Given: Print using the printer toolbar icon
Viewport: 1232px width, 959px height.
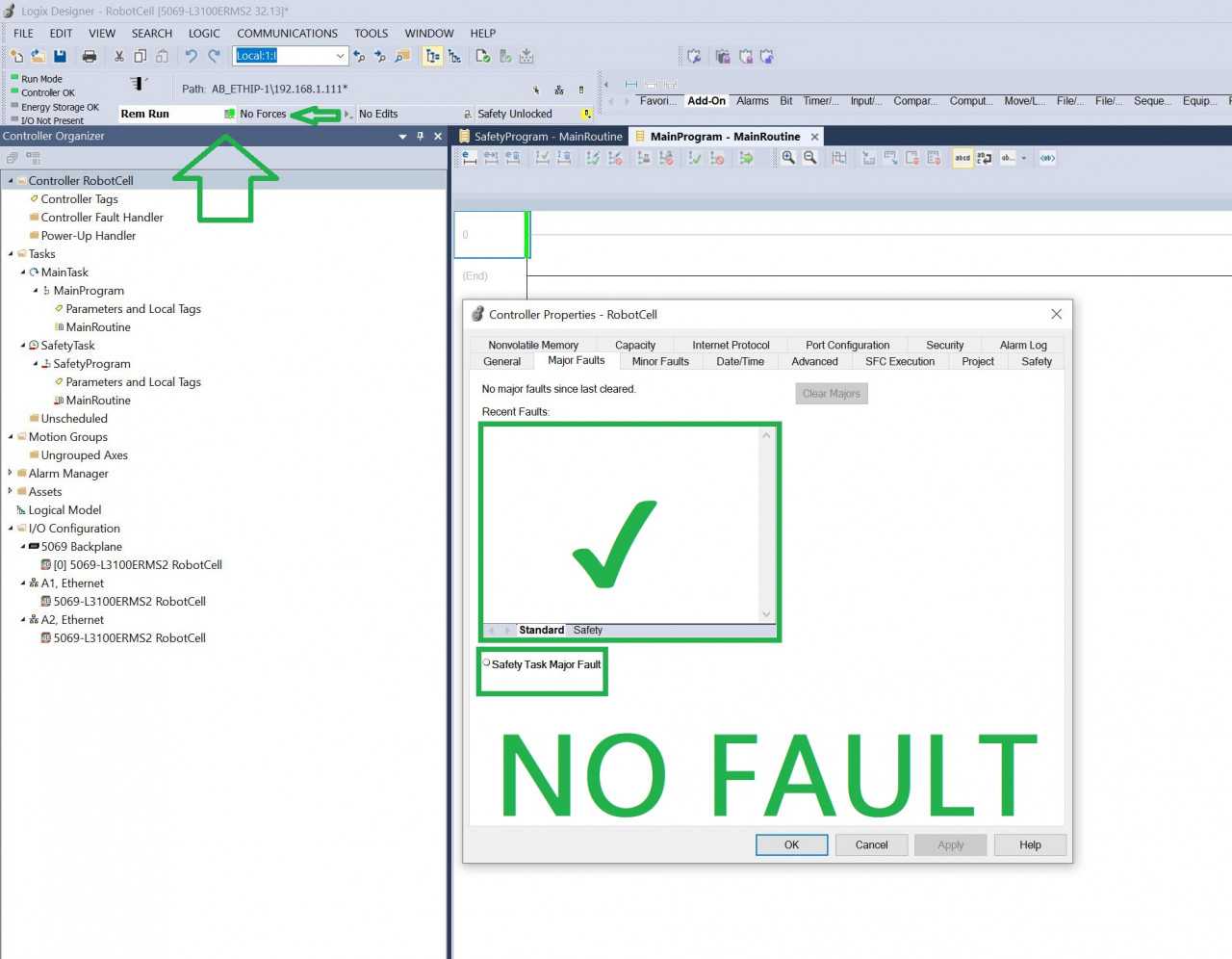Looking at the screenshot, I should tap(90, 57).
